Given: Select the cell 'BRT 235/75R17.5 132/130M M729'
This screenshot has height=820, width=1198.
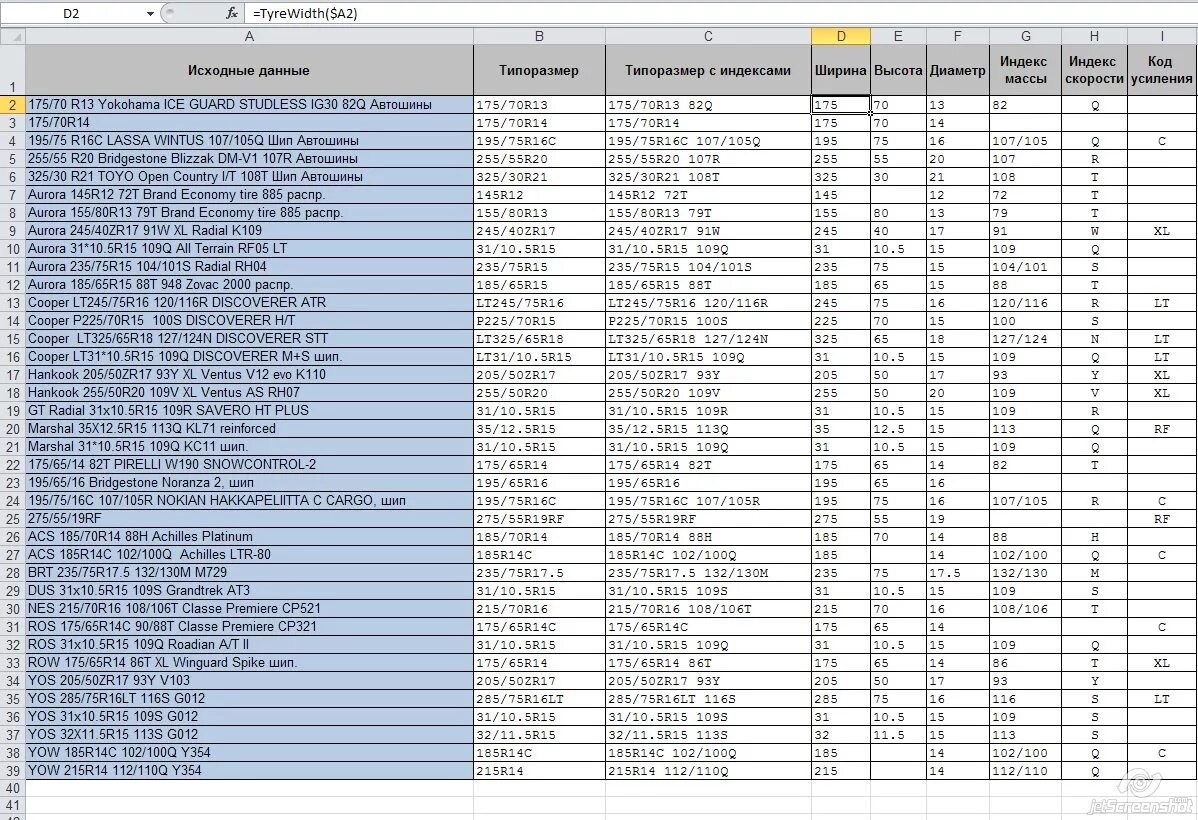Looking at the screenshot, I should click(x=249, y=572).
